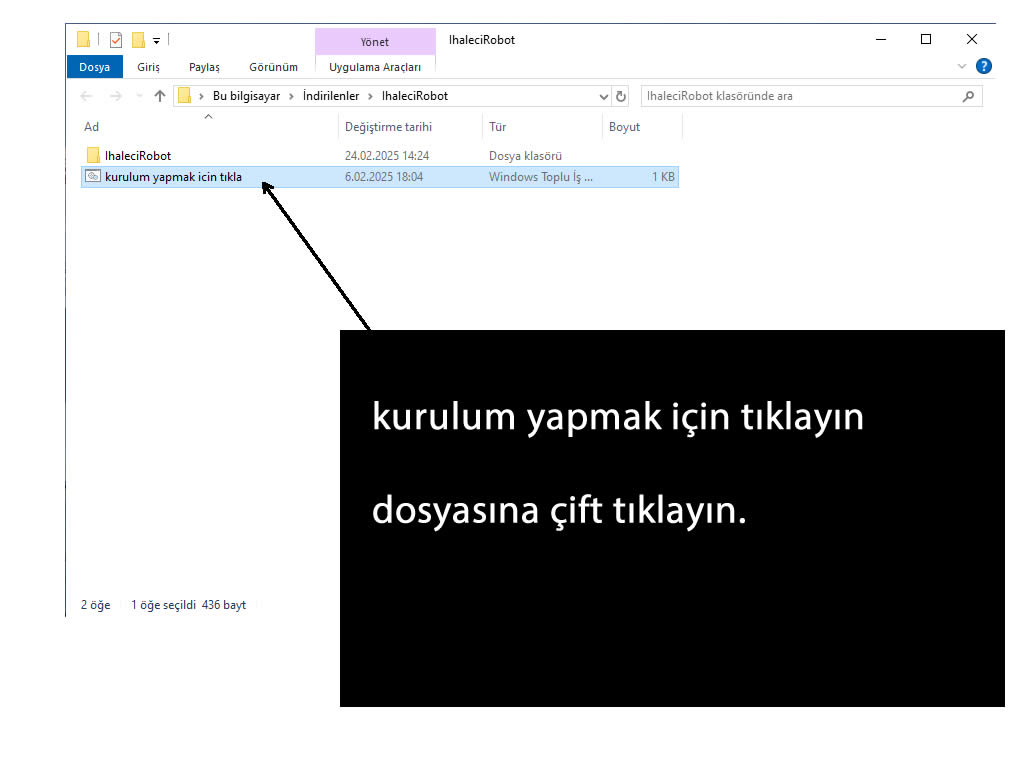This screenshot has width=1024, height=768.
Task: Open the address bar history dropdown
Action: (x=603, y=97)
